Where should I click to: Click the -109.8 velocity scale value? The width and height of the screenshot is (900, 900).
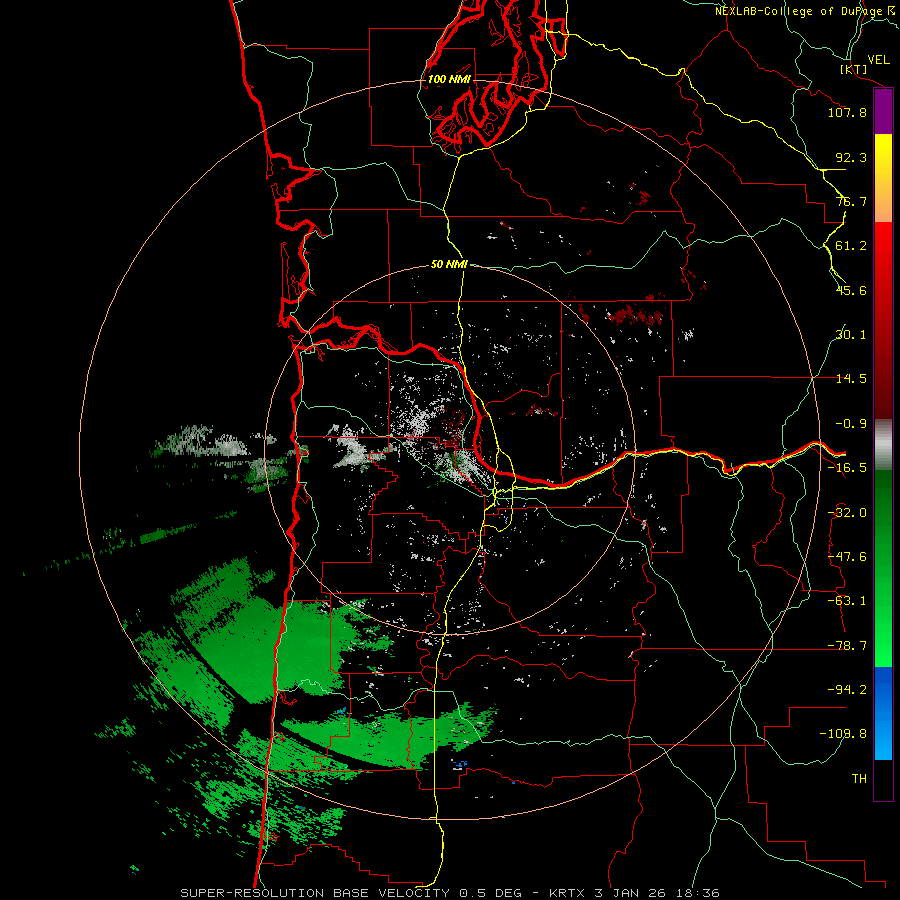click(x=843, y=734)
